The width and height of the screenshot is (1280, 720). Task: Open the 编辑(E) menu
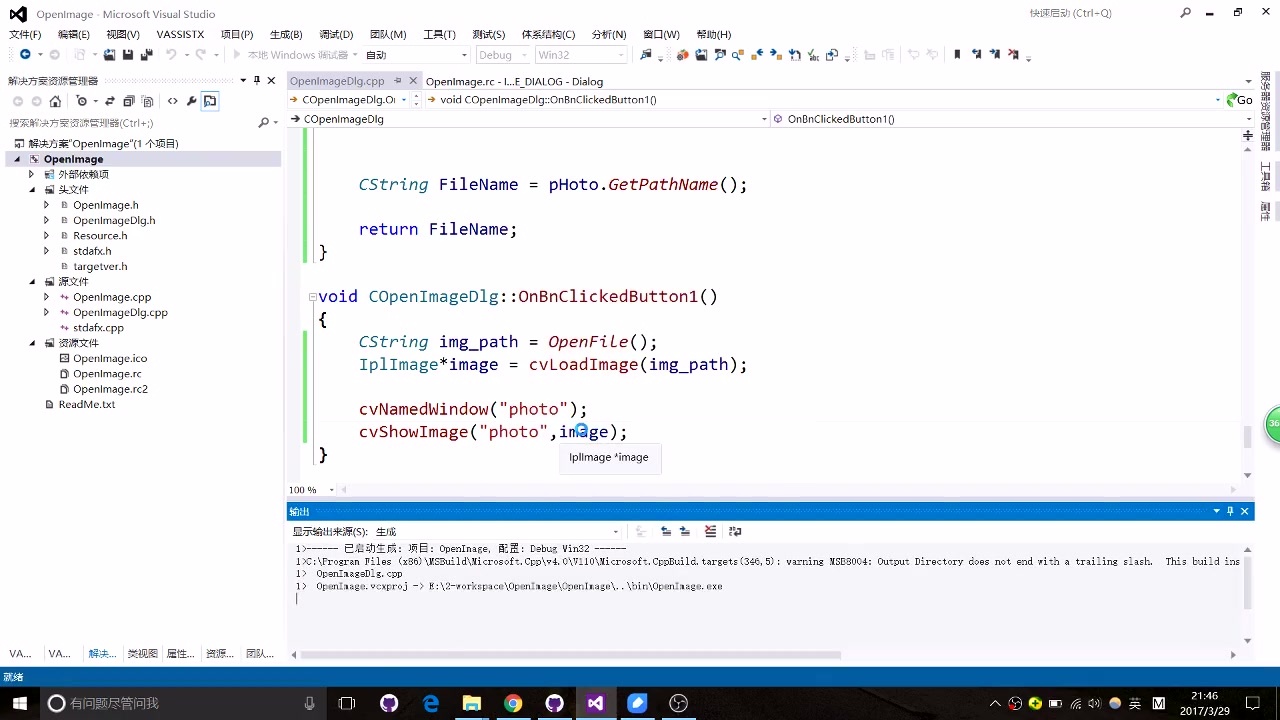[74, 34]
